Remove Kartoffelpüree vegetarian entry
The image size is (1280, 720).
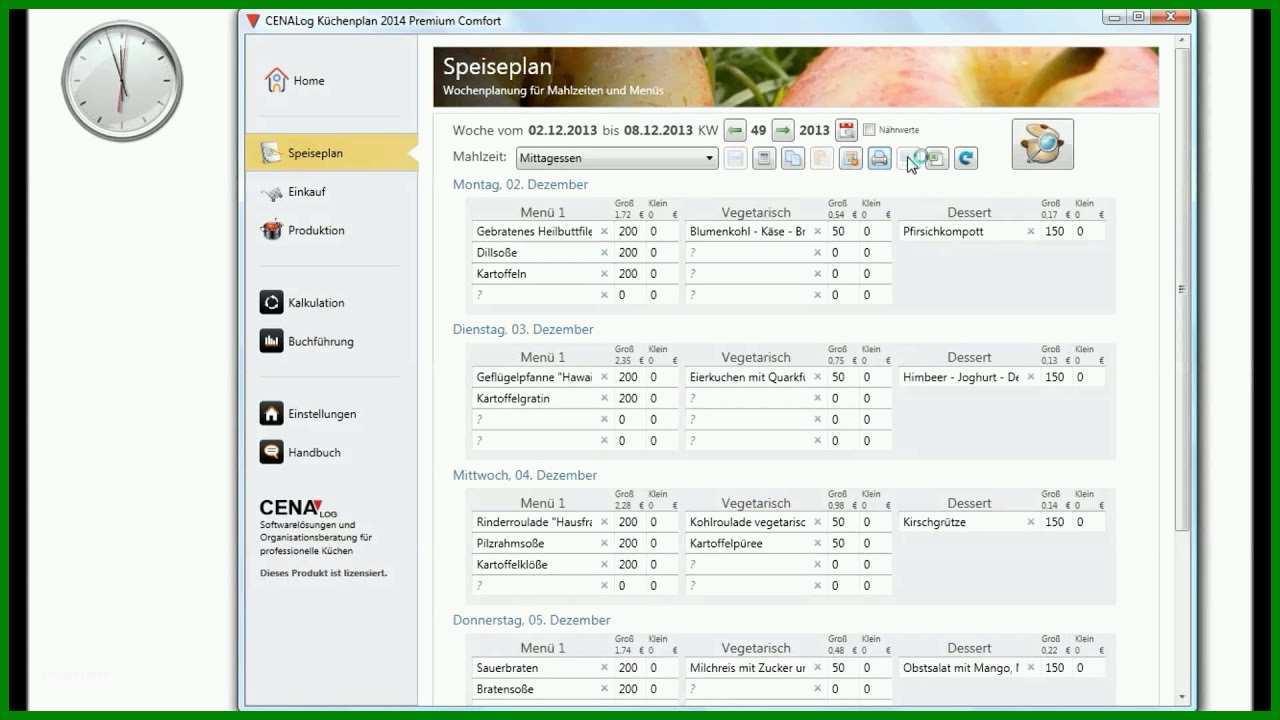tap(817, 544)
